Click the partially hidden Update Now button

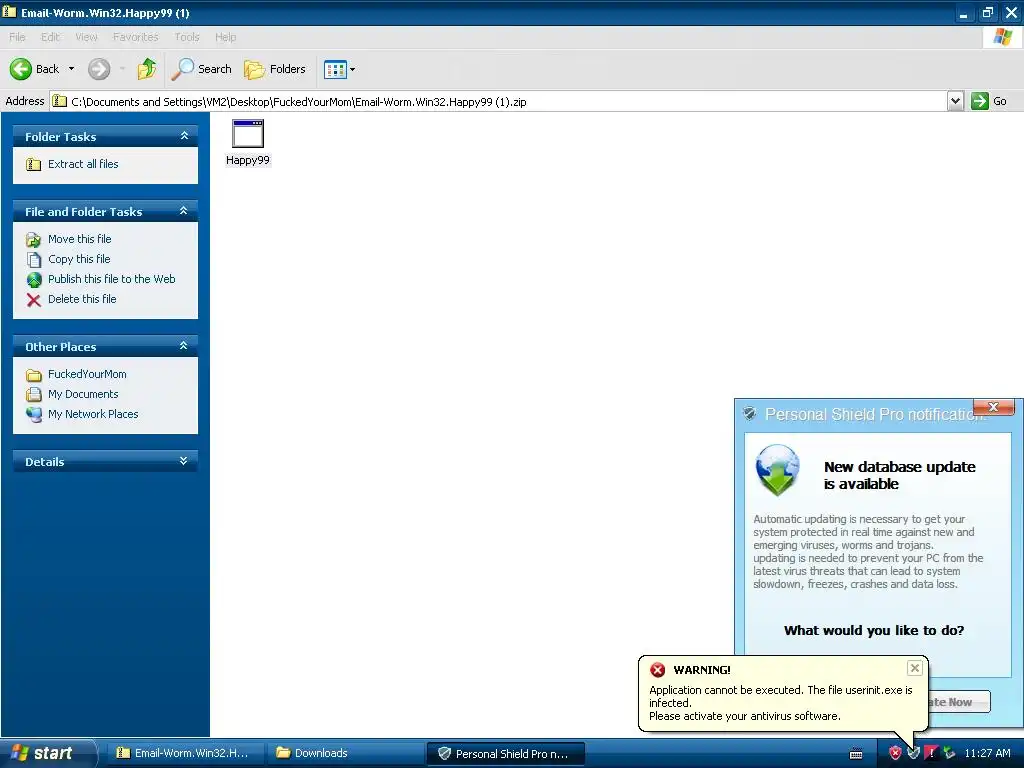[x=959, y=702]
